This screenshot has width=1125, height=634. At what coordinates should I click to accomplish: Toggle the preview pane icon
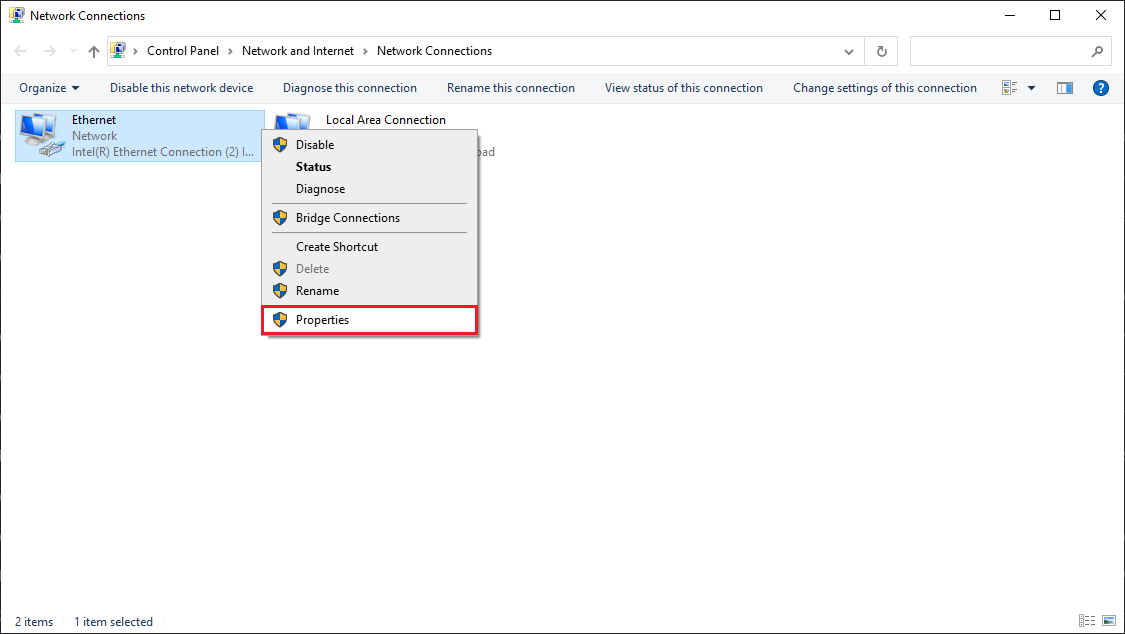(1065, 87)
